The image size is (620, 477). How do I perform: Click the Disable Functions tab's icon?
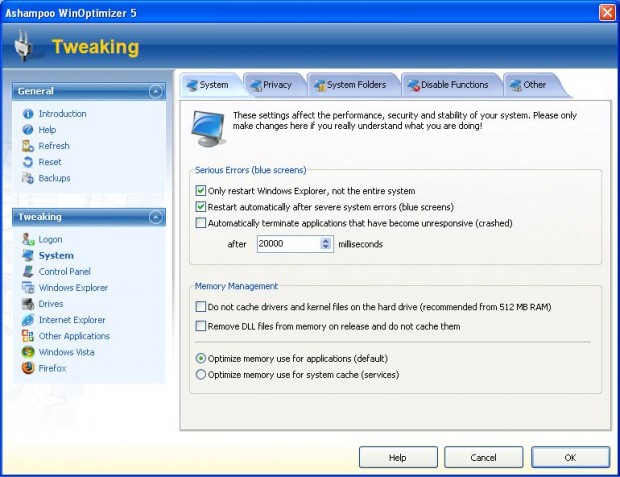(414, 85)
